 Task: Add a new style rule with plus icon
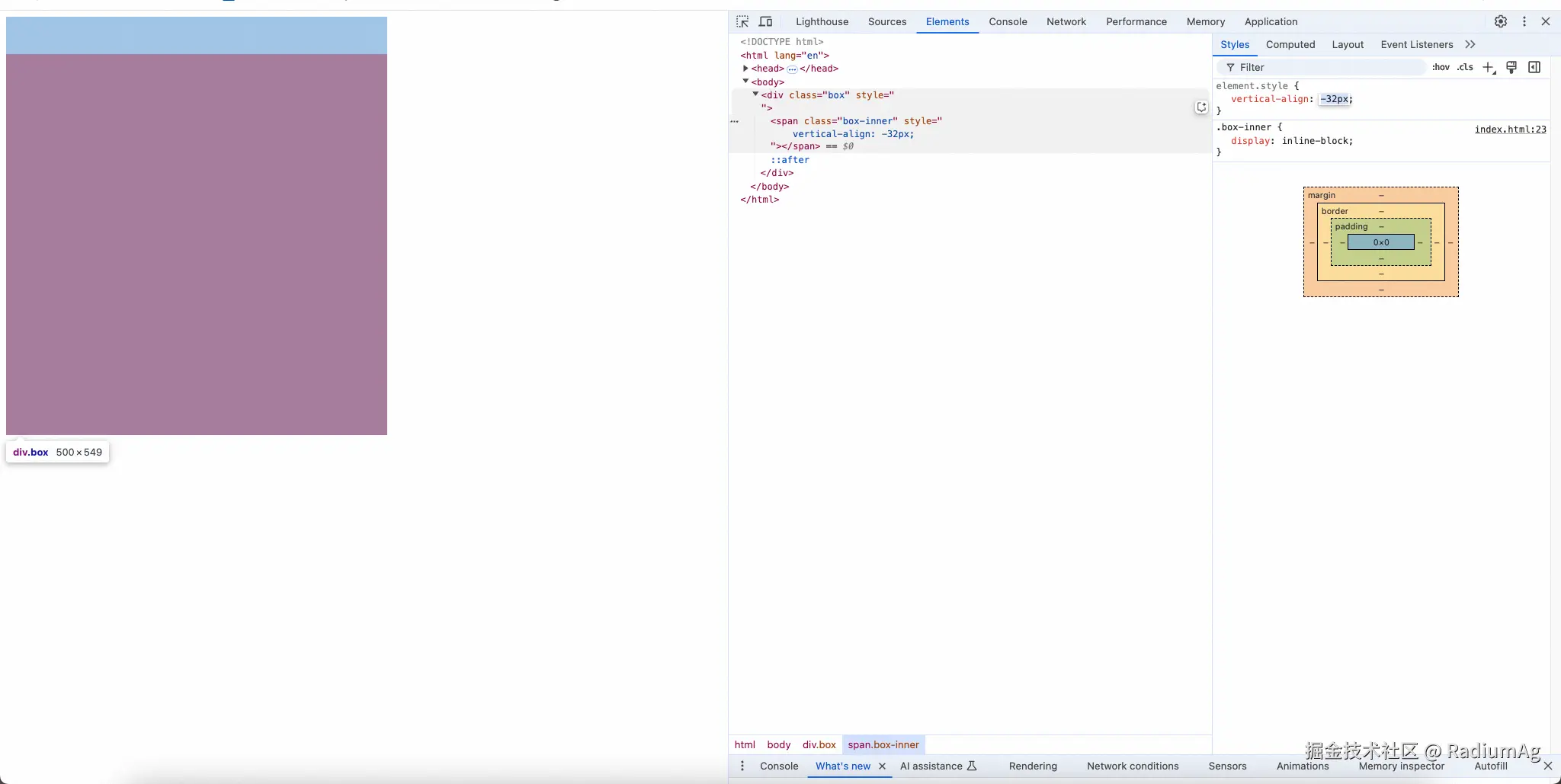point(1489,67)
